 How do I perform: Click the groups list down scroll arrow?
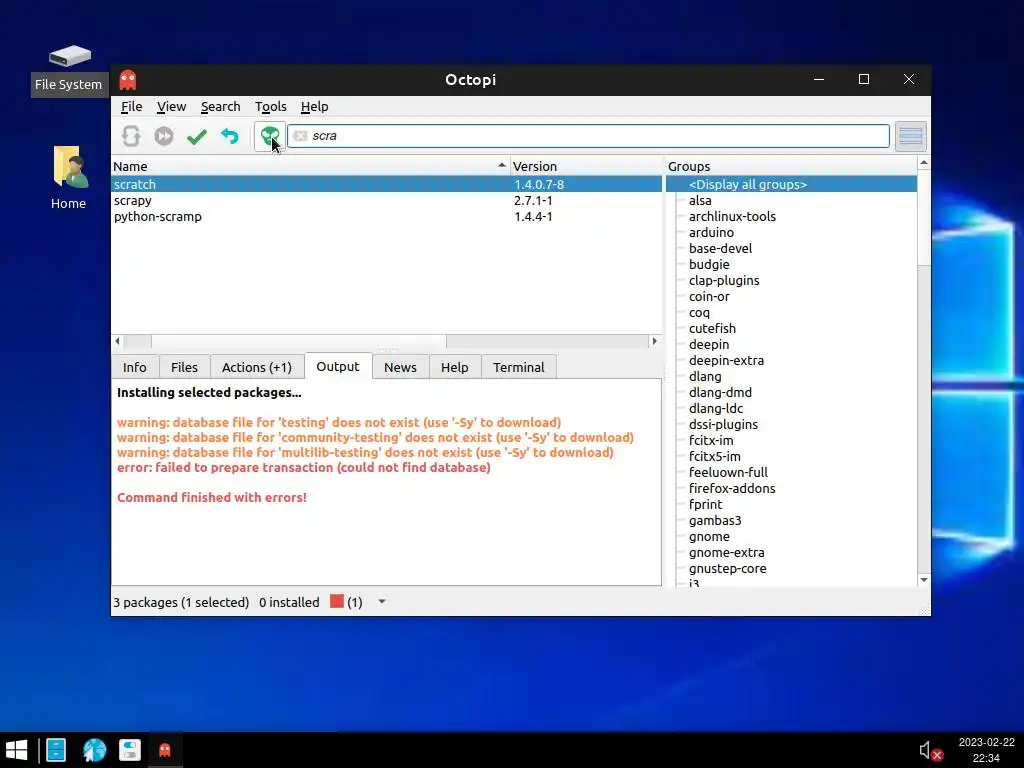point(923,580)
